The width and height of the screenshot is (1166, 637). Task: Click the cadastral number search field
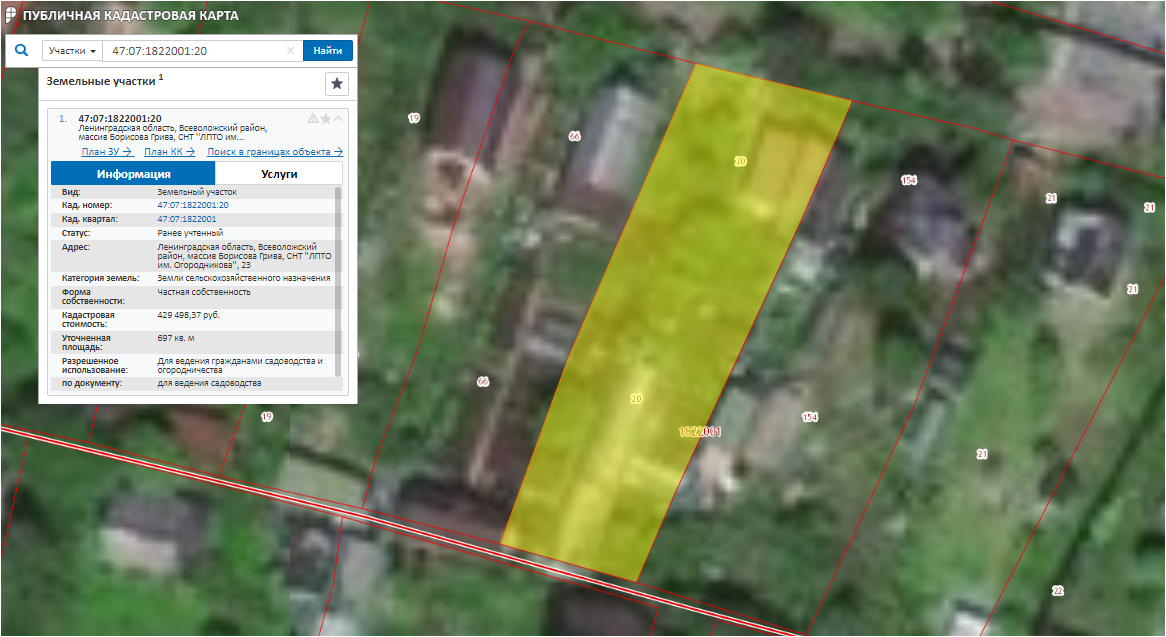pos(195,51)
